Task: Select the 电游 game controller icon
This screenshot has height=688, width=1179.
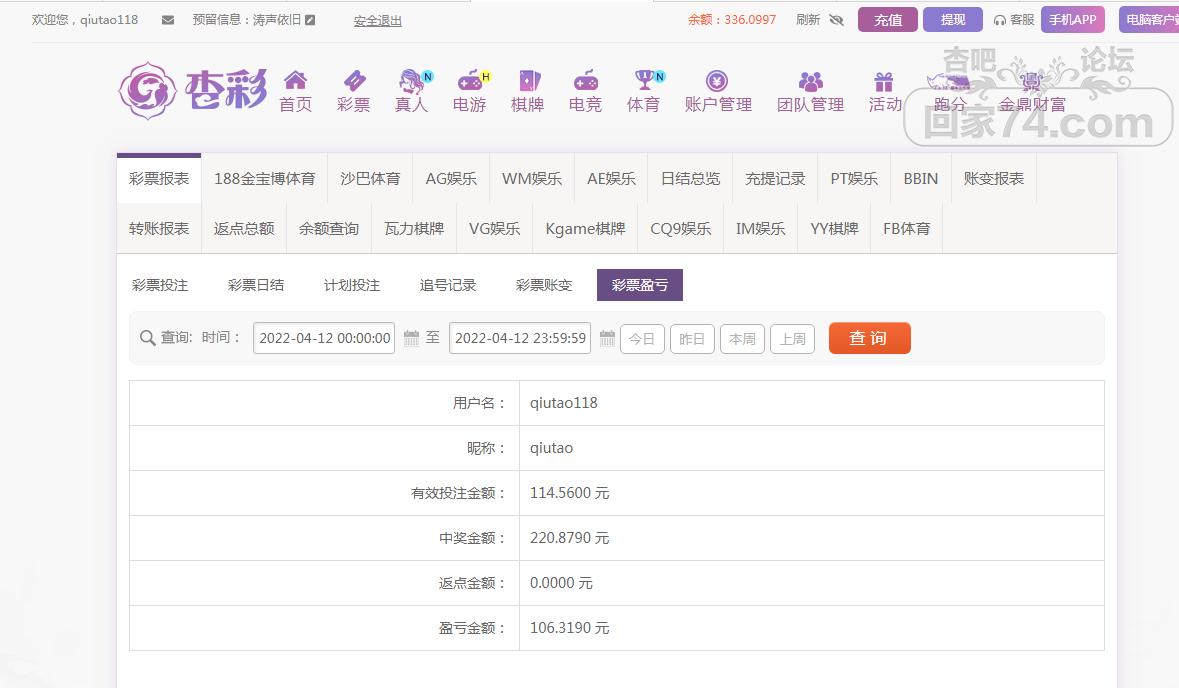Action: coord(469,81)
